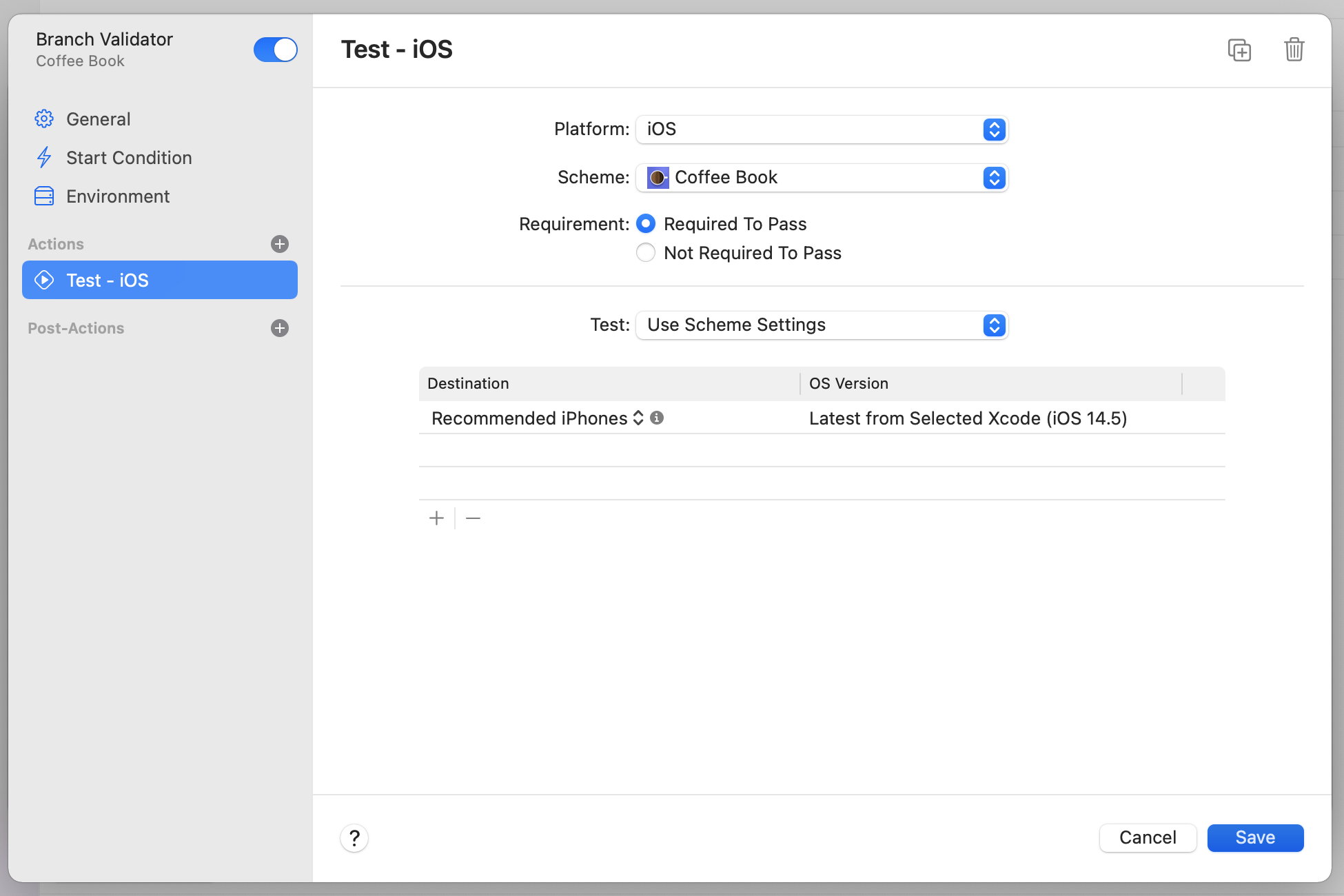Open the Start Condition section
Screen dimensions: 1344x896
click(x=128, y=158)
